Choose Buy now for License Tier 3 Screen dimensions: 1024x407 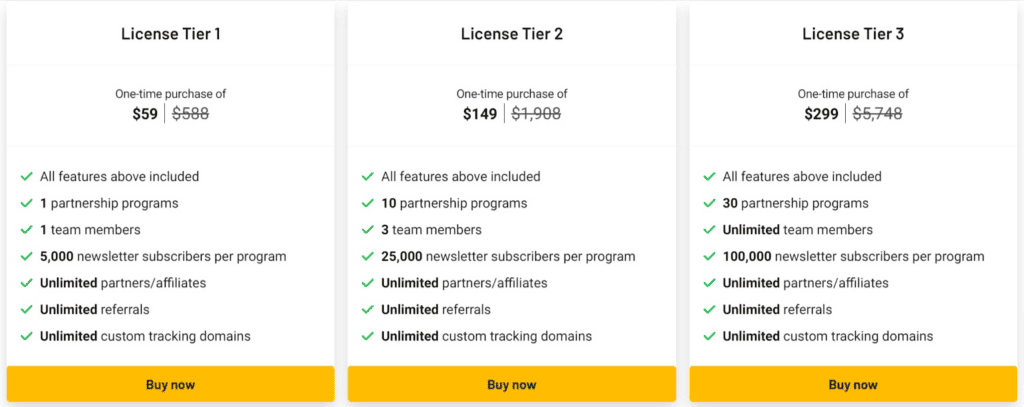click(852, 384)
